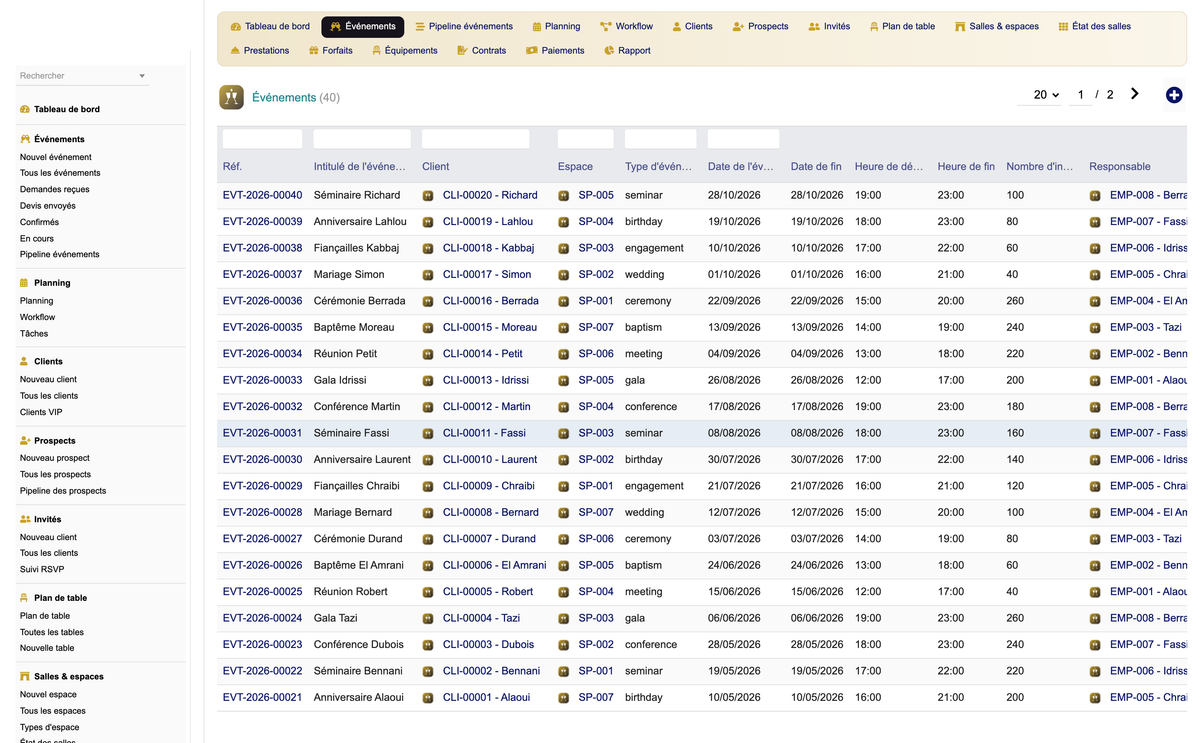Click the space icon beside SP-005 in Séminaire Richard row
The image size is (1200, 743).
564,195
